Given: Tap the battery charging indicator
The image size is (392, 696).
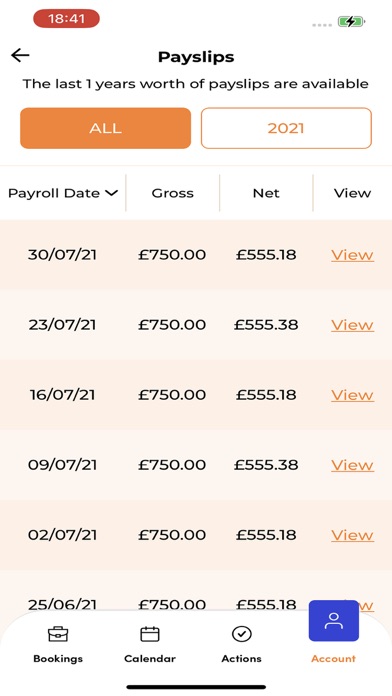Looking at the screenshot, I should 351,21.
